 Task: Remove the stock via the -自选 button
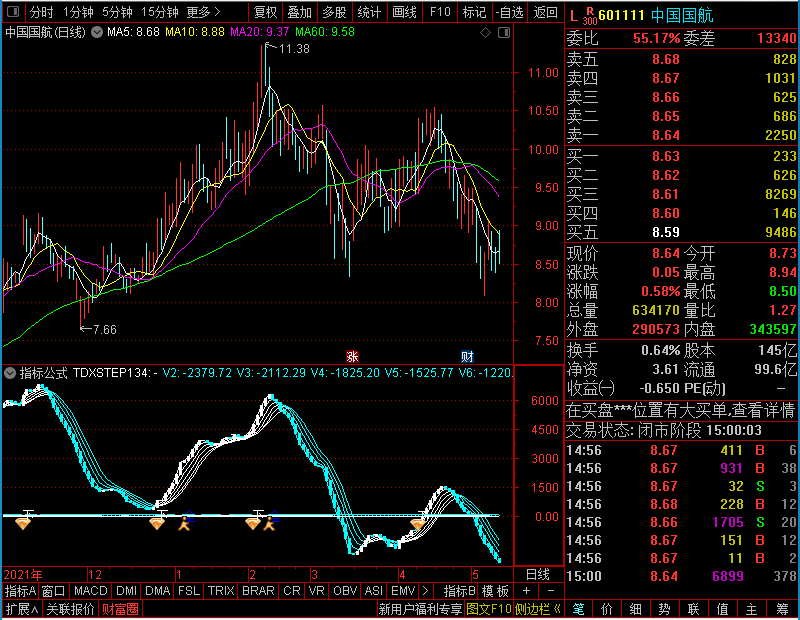pyautogui.click(x=509, y=12)
